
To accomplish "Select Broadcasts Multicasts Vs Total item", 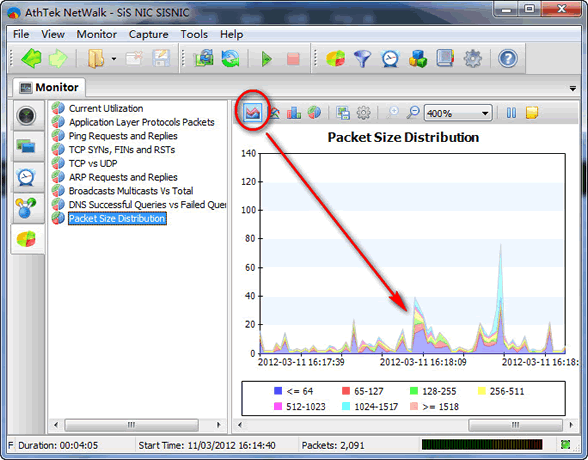I will [131, 191].
